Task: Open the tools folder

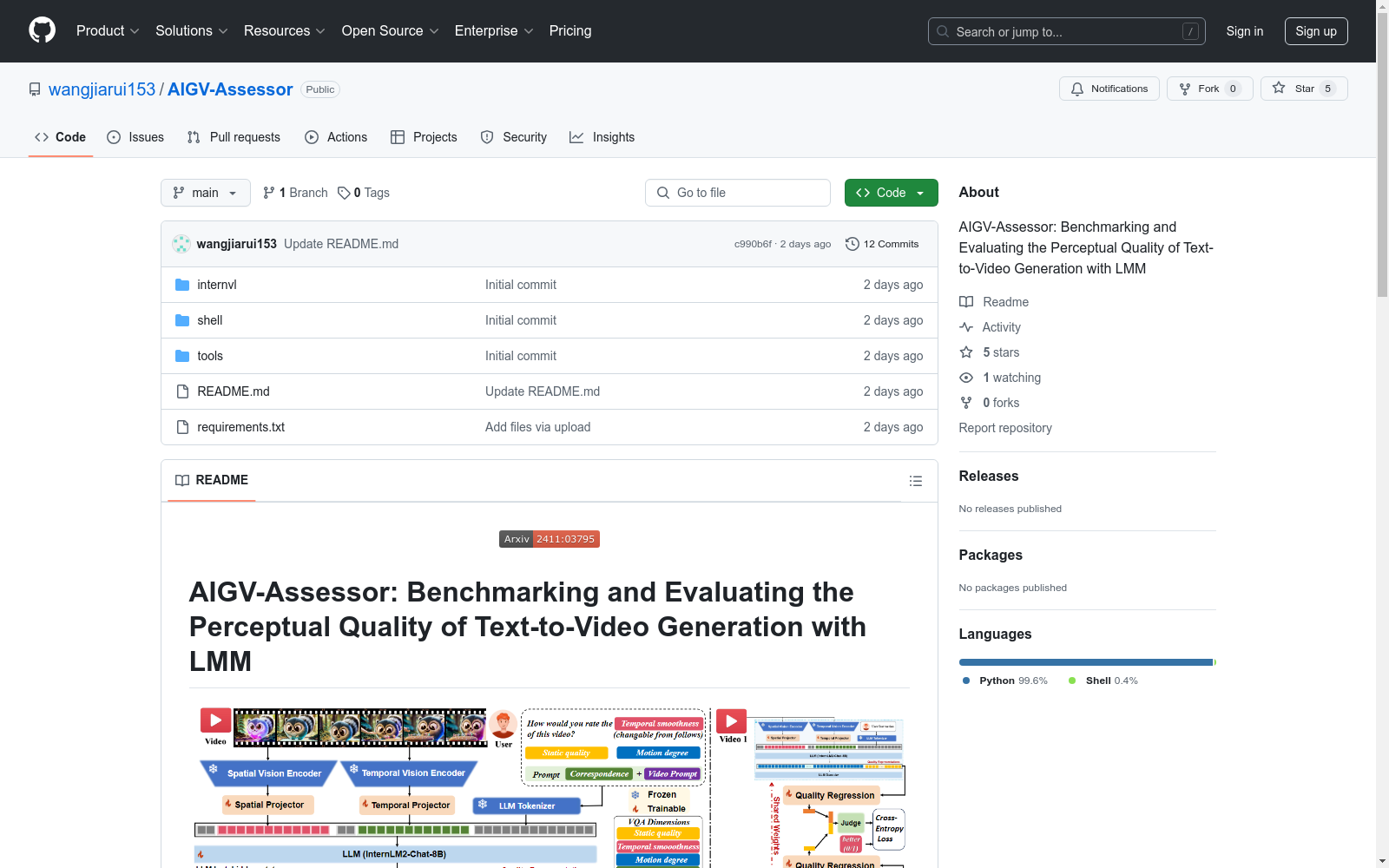Action: (x=210, y=356)
